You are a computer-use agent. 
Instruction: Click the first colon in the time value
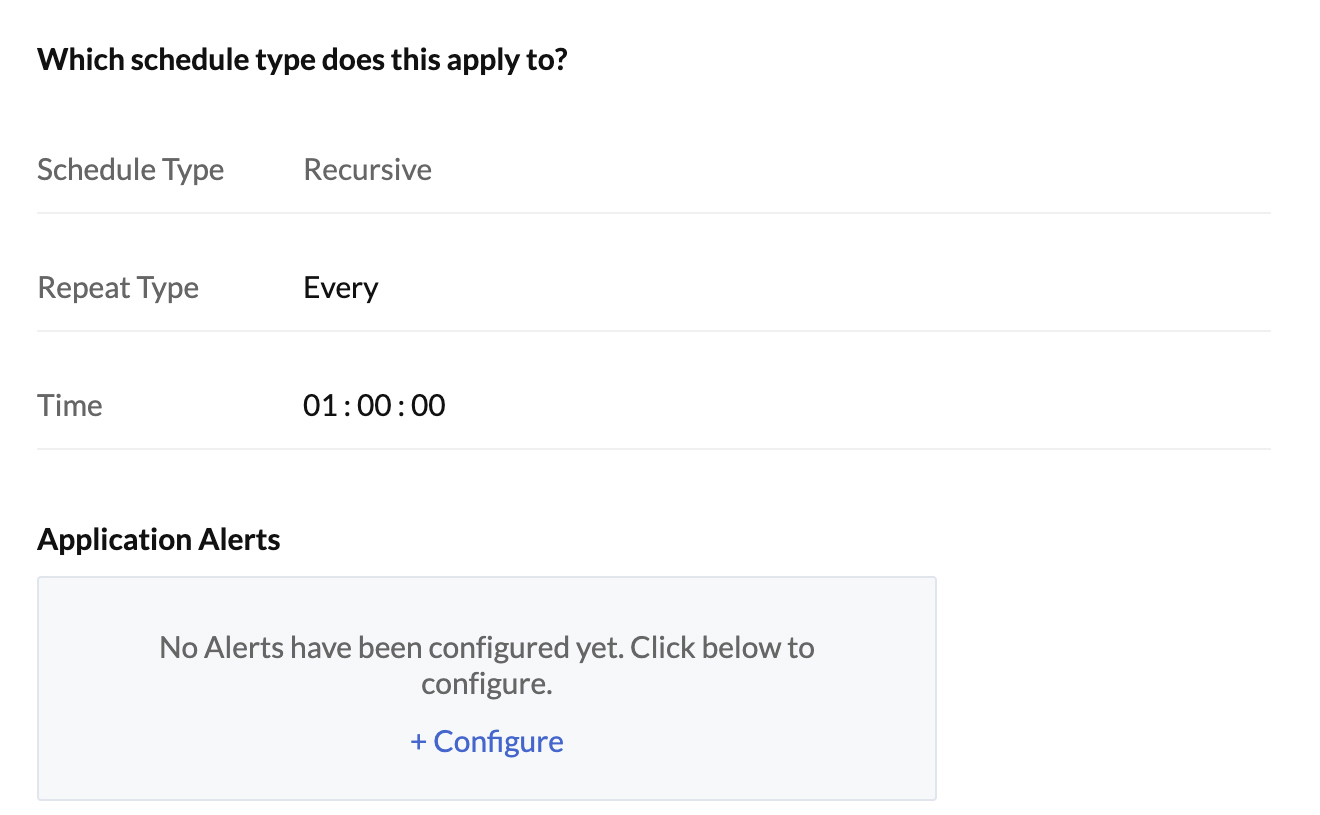coord(346,406)
